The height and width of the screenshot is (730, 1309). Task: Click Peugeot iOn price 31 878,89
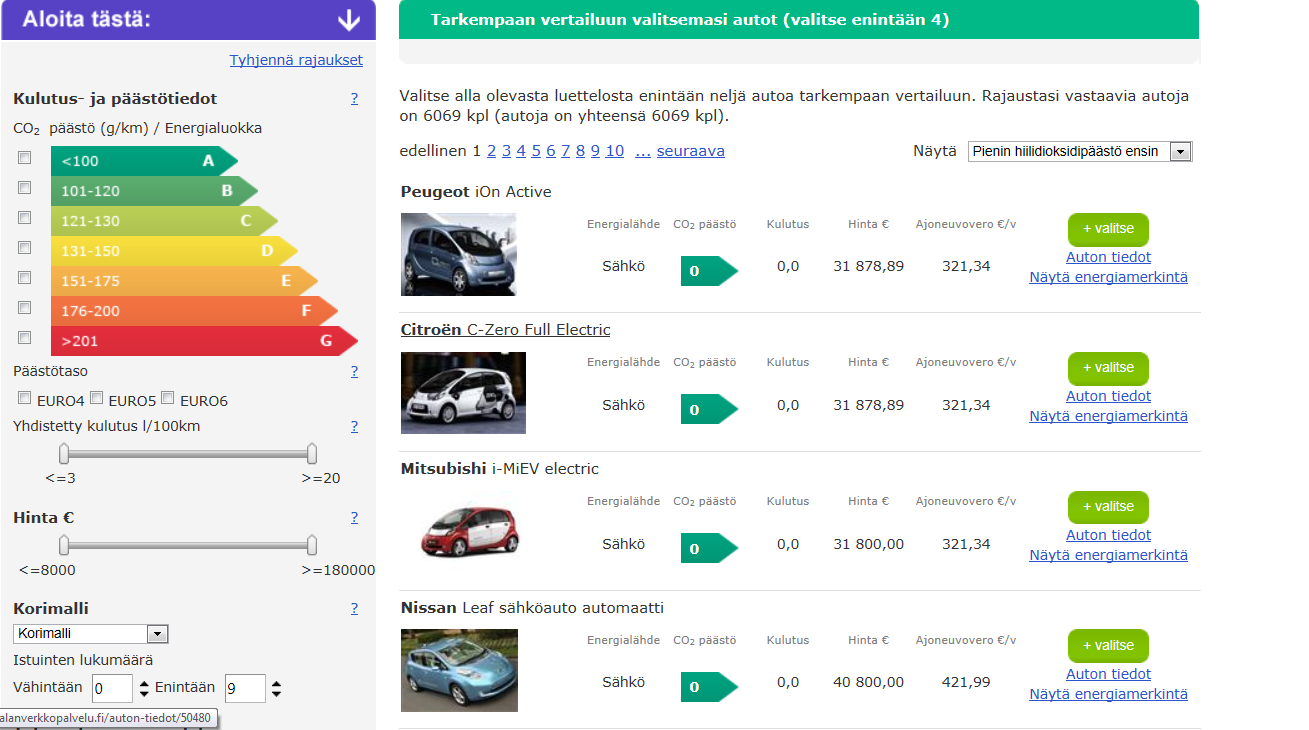[868, 266]
